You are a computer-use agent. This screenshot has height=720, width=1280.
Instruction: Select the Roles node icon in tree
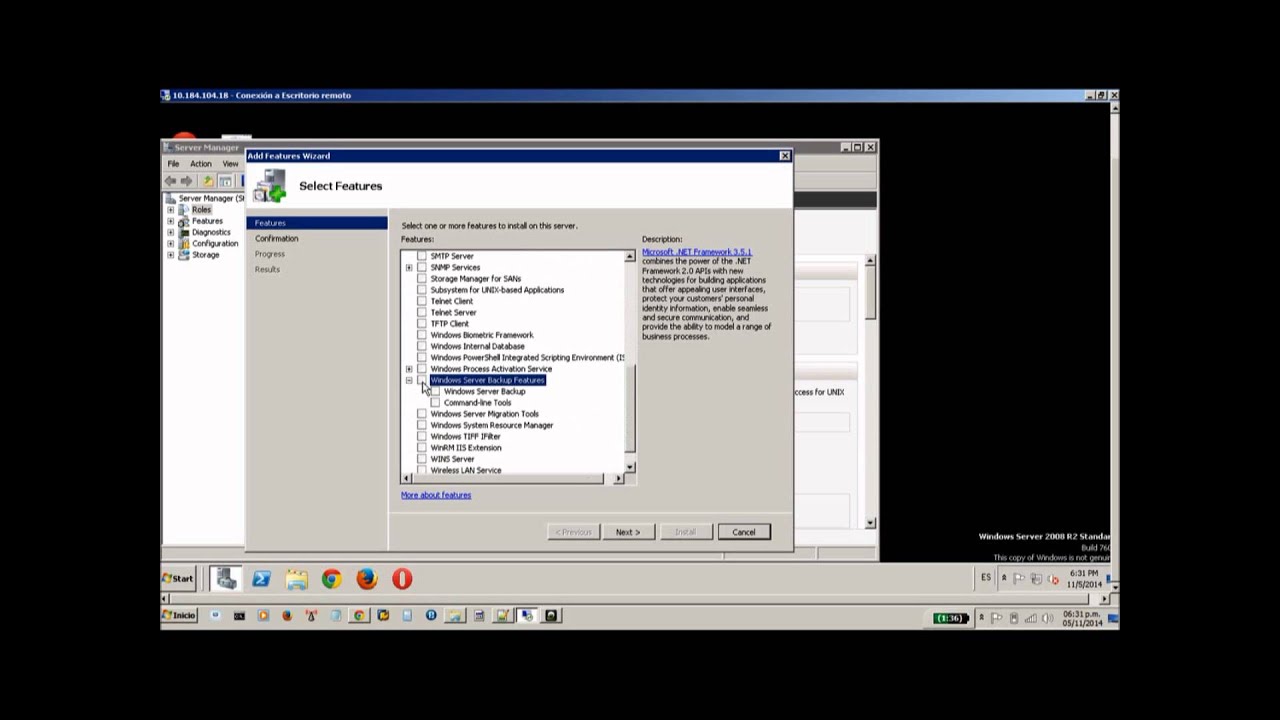pyautogui.click(x=185, y=210)
